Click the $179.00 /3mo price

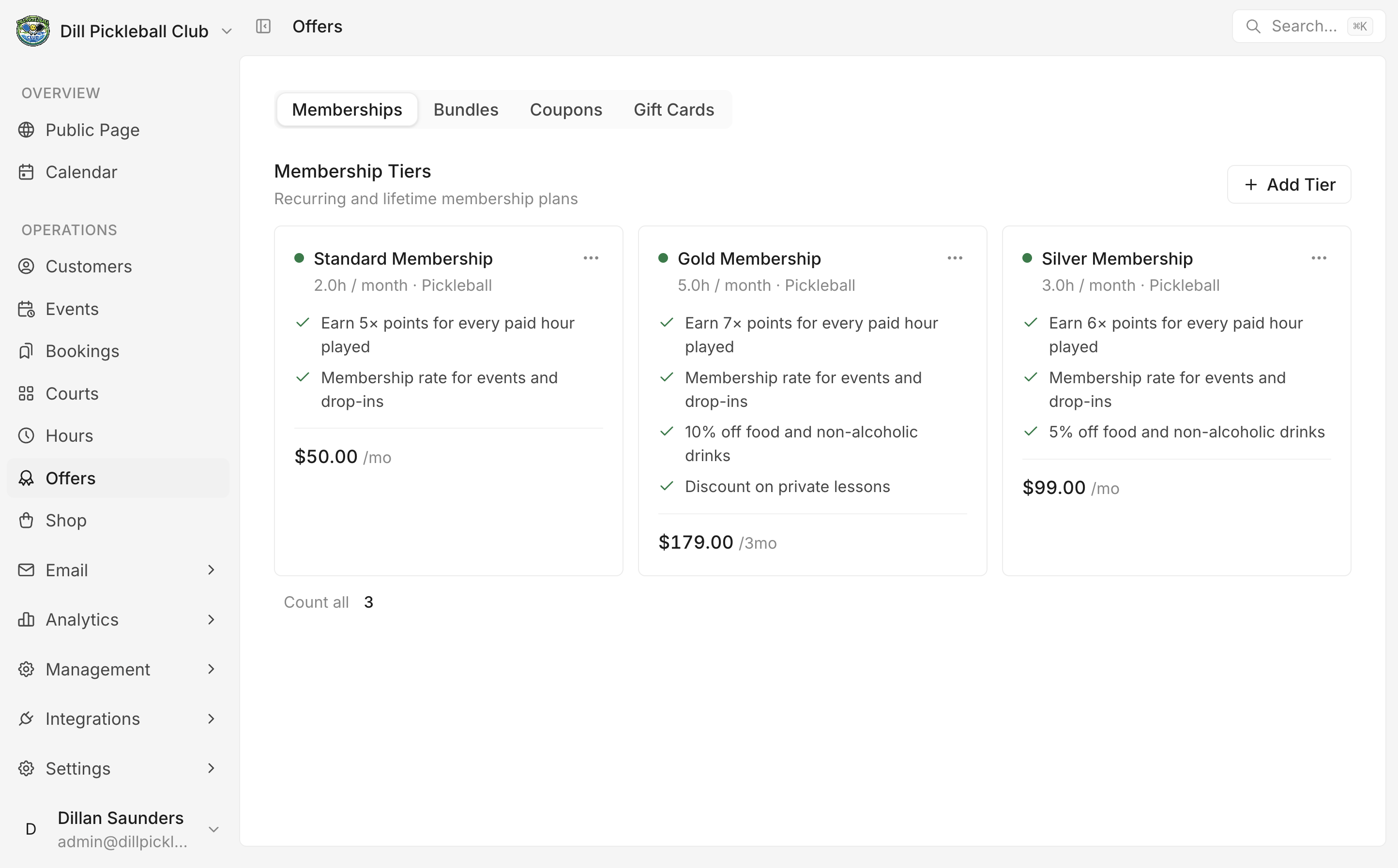tap(717, 542)
